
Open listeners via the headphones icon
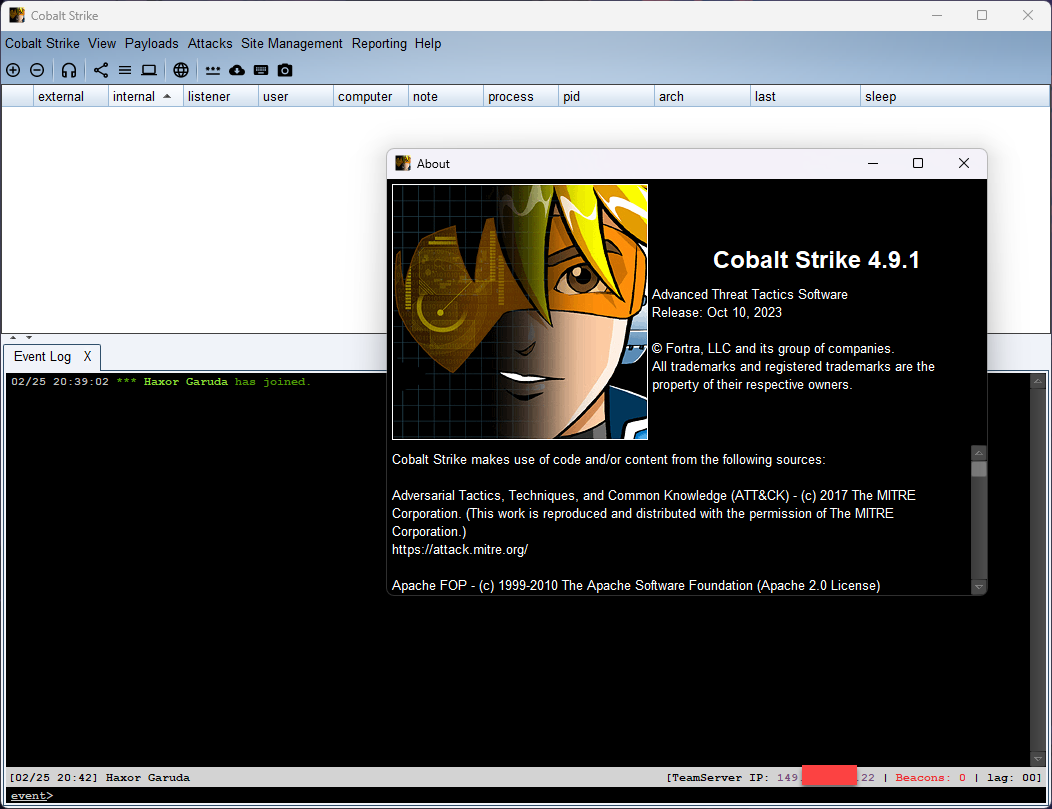(68, 70)
